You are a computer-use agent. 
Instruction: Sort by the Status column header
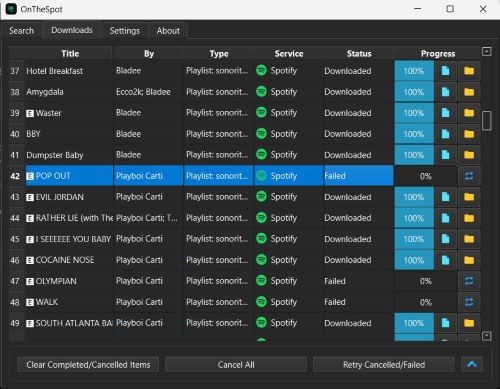(x=359, y=53)
